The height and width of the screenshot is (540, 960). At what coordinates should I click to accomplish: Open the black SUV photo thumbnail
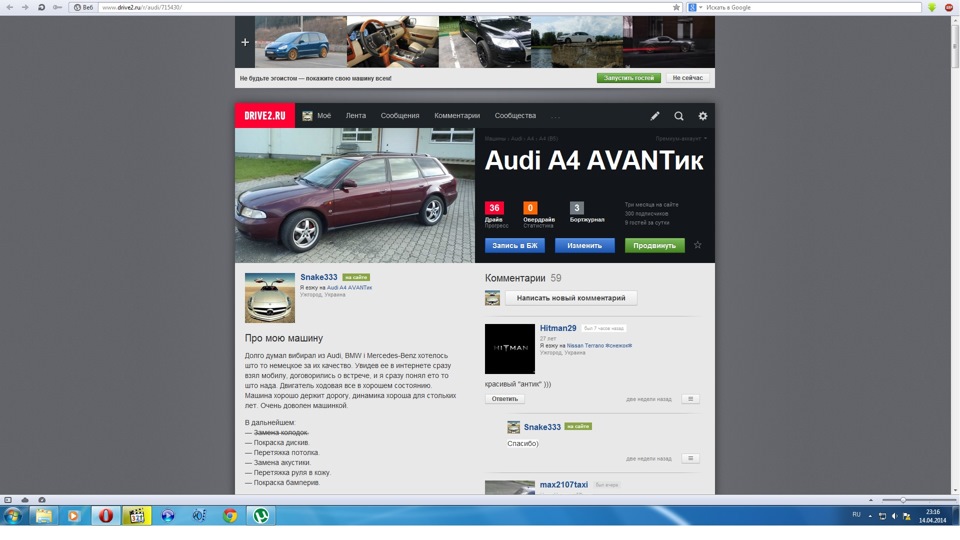[485, 42]
